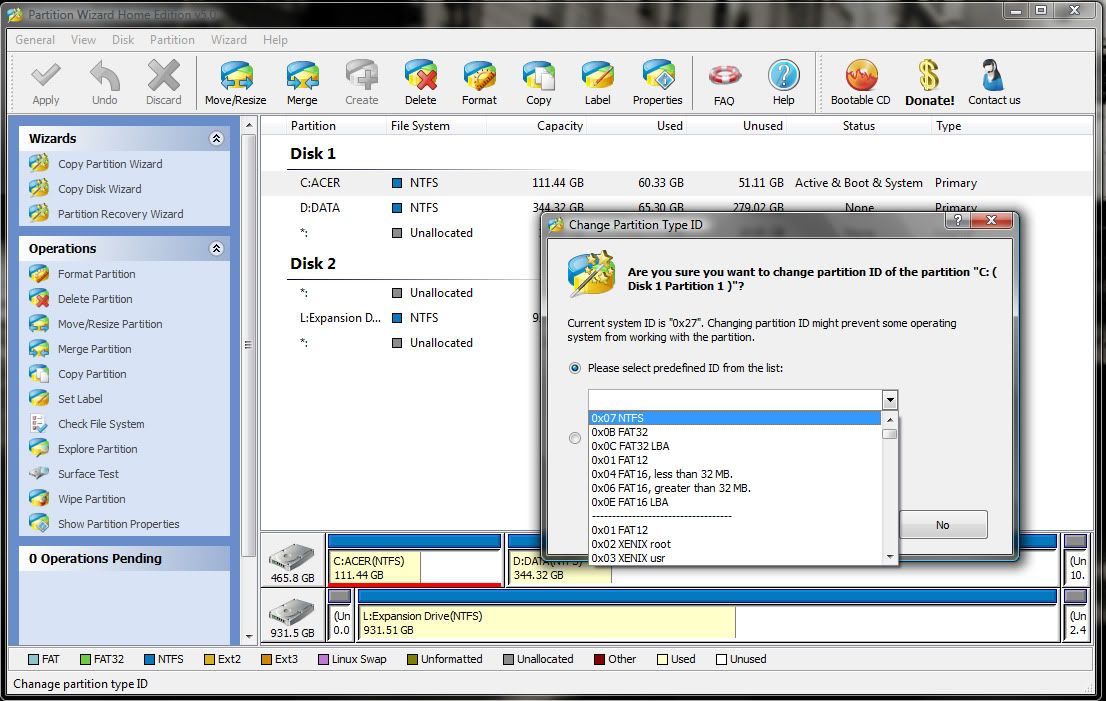
Task: Click the Create partition toolbar icon
Action: pos(362,75)
